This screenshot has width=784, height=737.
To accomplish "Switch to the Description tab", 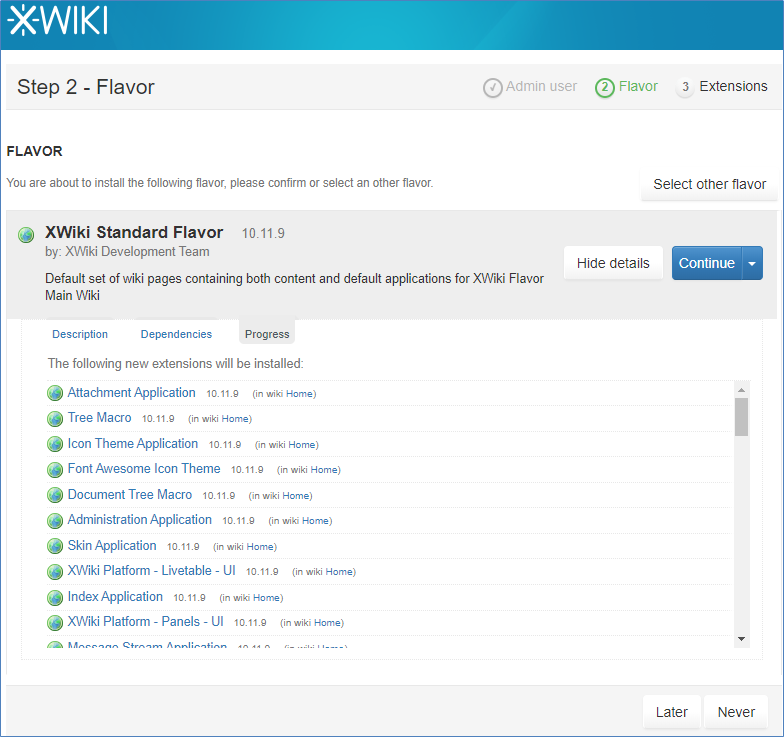I will coord(80,334).
